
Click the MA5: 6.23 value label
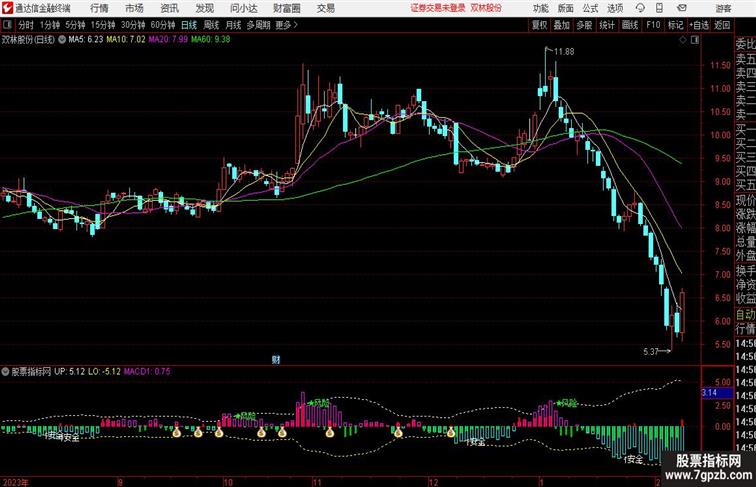point(86,40)
